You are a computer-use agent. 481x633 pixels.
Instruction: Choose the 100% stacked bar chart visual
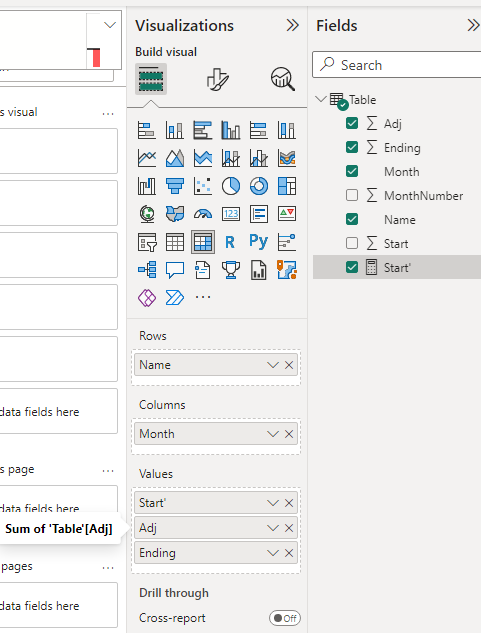point(258,130)
